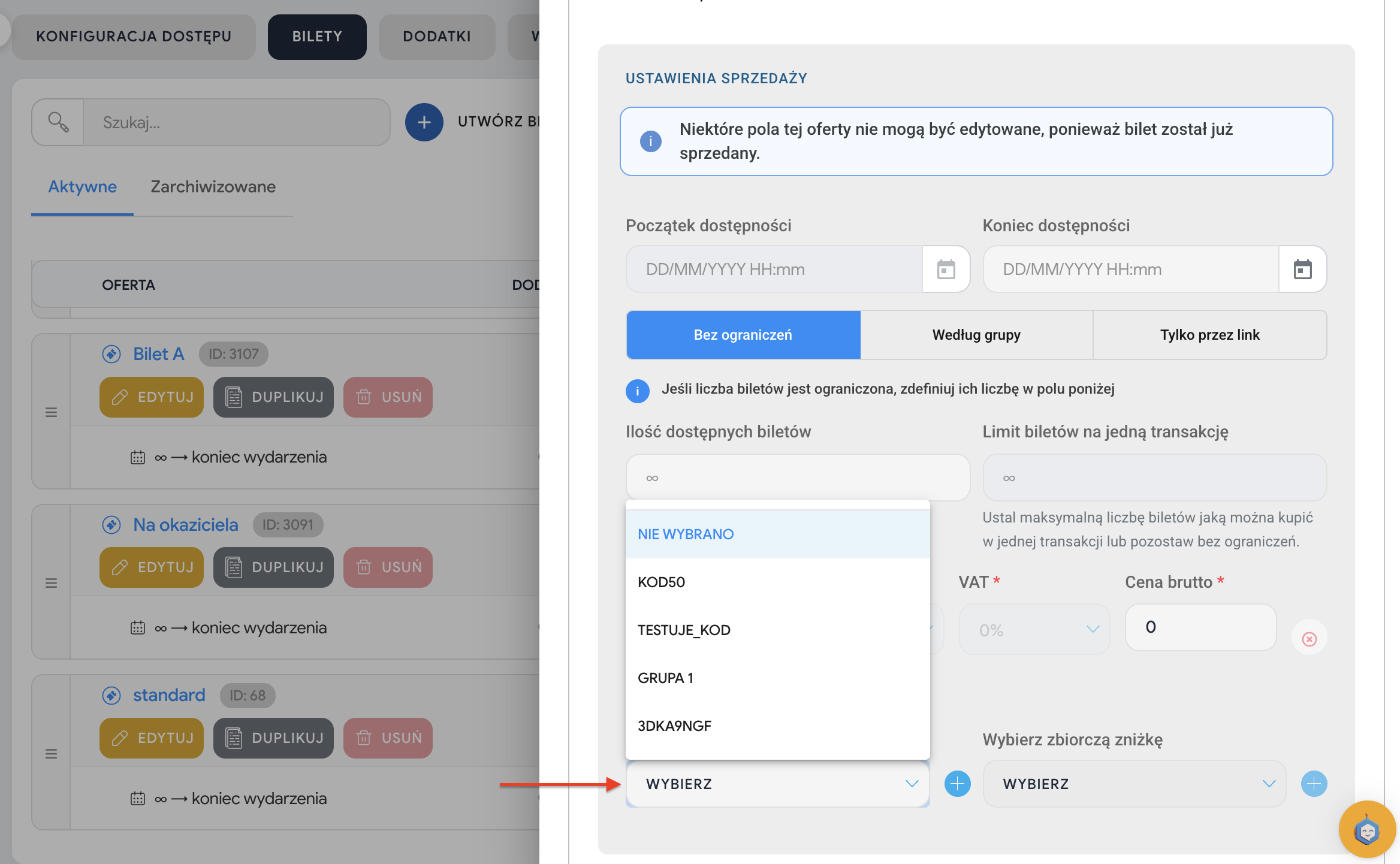1400x864 pixels.
Task: Click EDYTUJ button for Na okaziciela
Action: coord(152,567)
